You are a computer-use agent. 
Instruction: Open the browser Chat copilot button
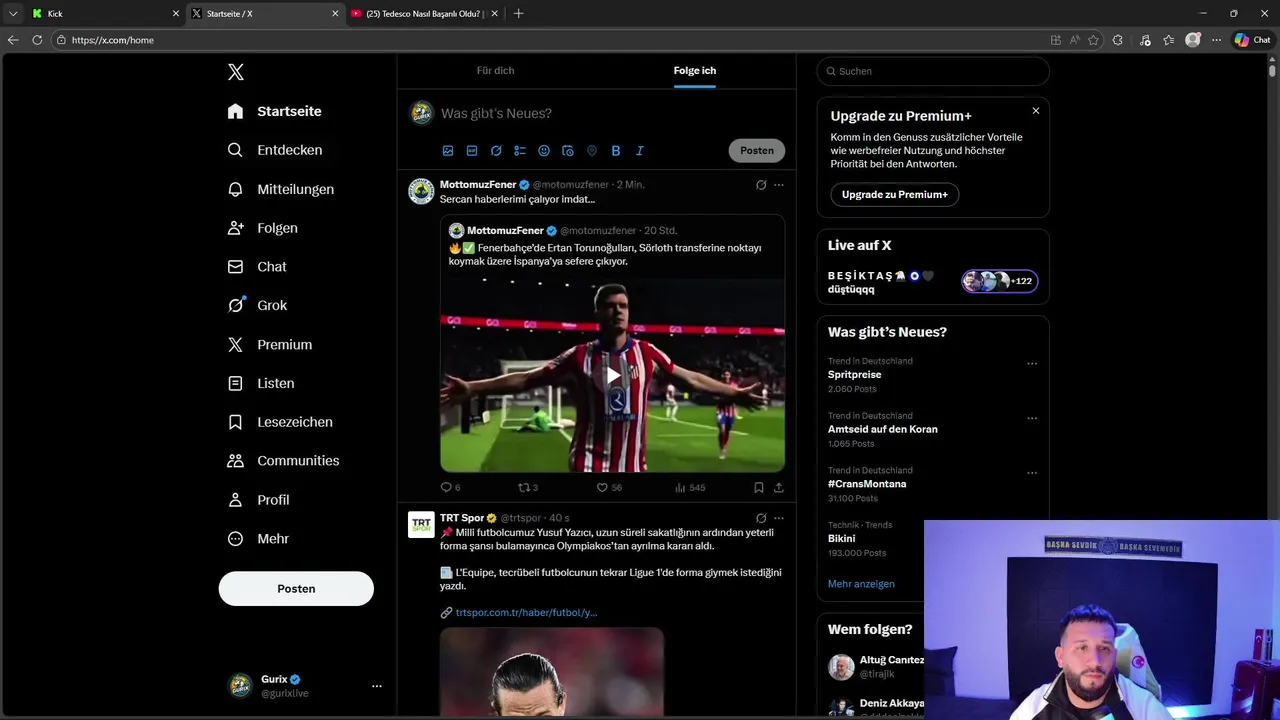tap(1252, 40)
